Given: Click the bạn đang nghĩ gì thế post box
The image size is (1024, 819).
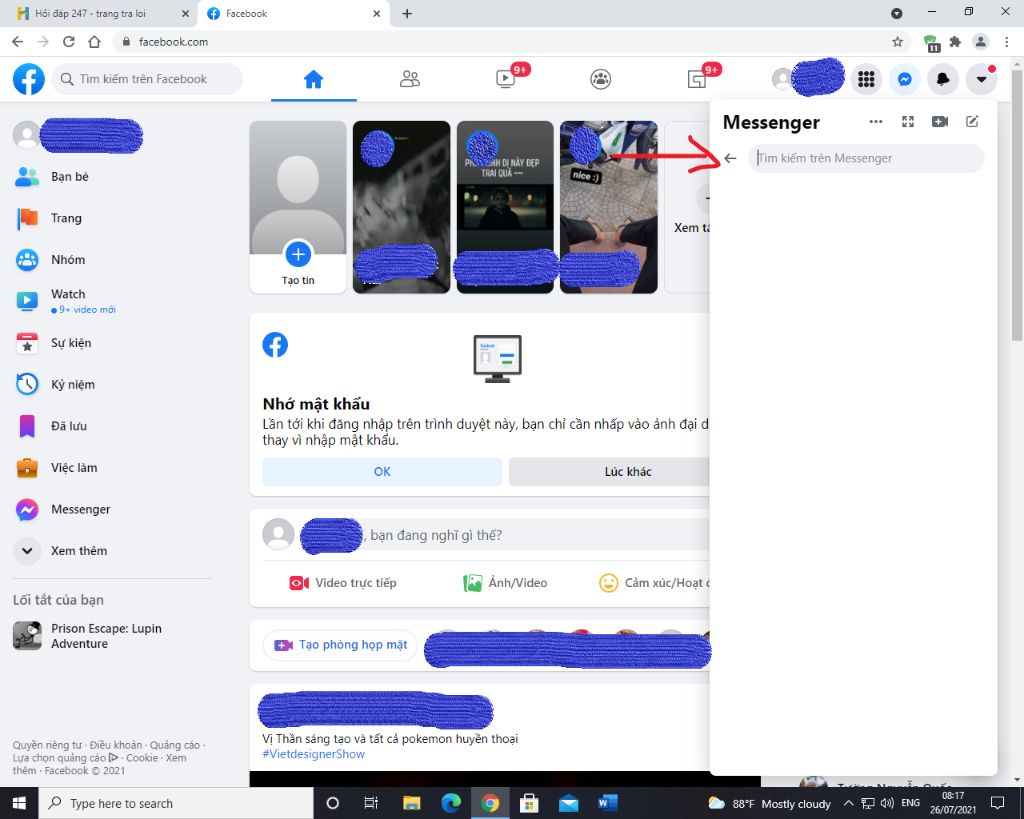Looking at the screenshot, I should [504, 535].
